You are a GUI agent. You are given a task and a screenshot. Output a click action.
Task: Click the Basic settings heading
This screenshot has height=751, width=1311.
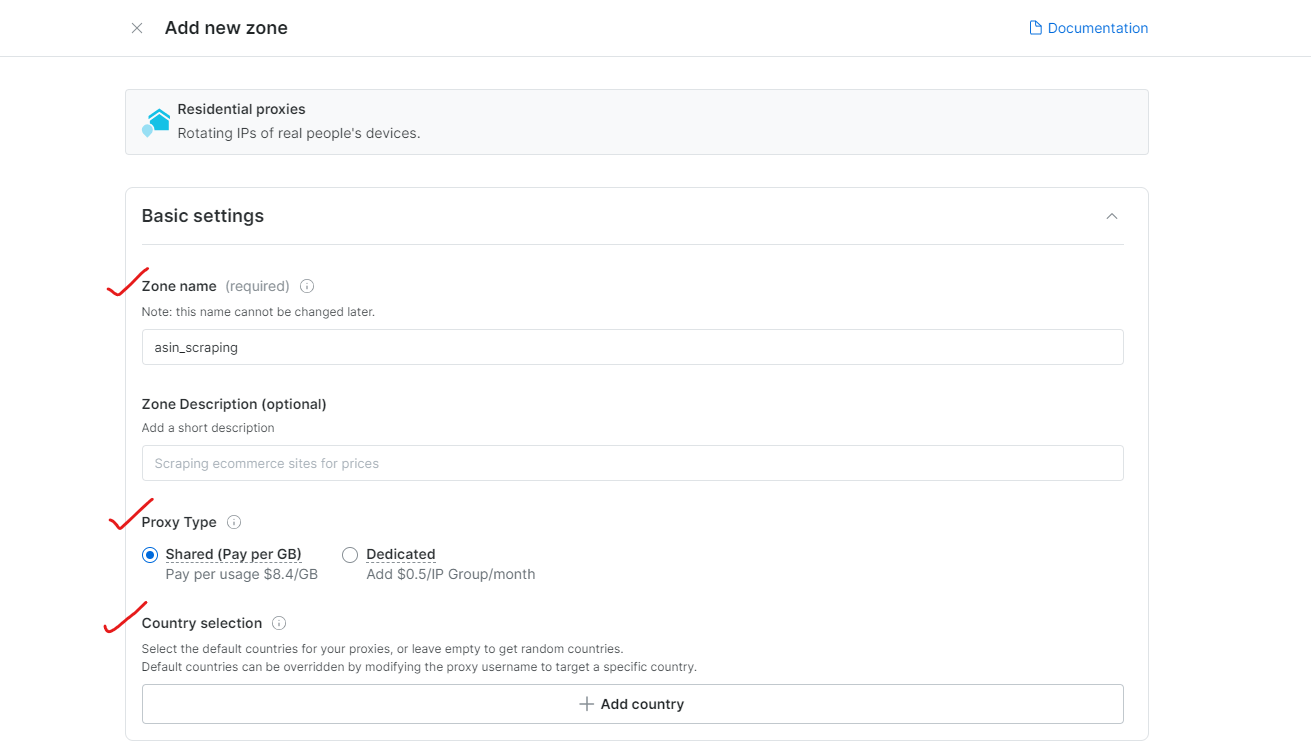203,216
